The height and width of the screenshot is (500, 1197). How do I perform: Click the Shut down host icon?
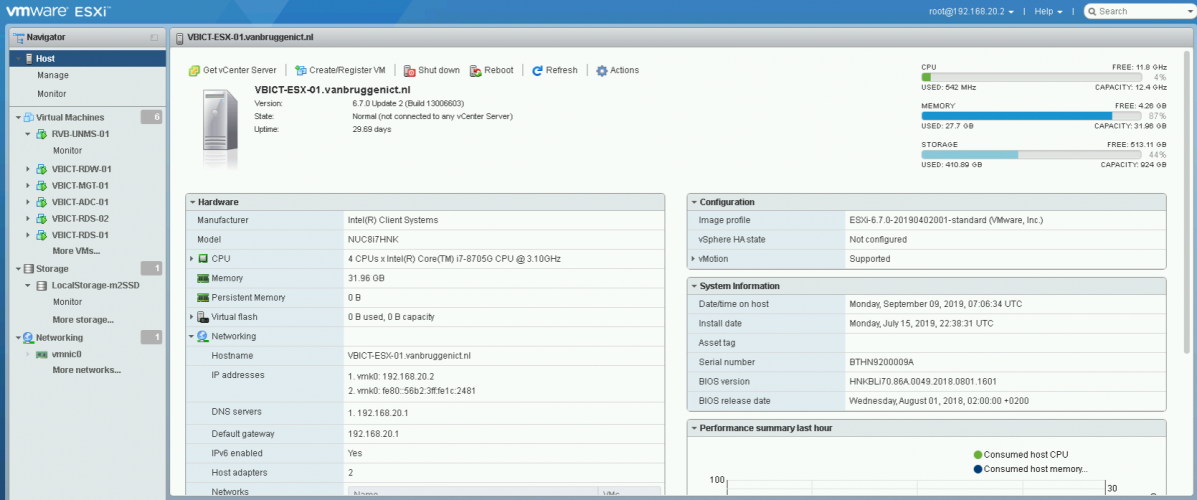[x=410, y=71]
